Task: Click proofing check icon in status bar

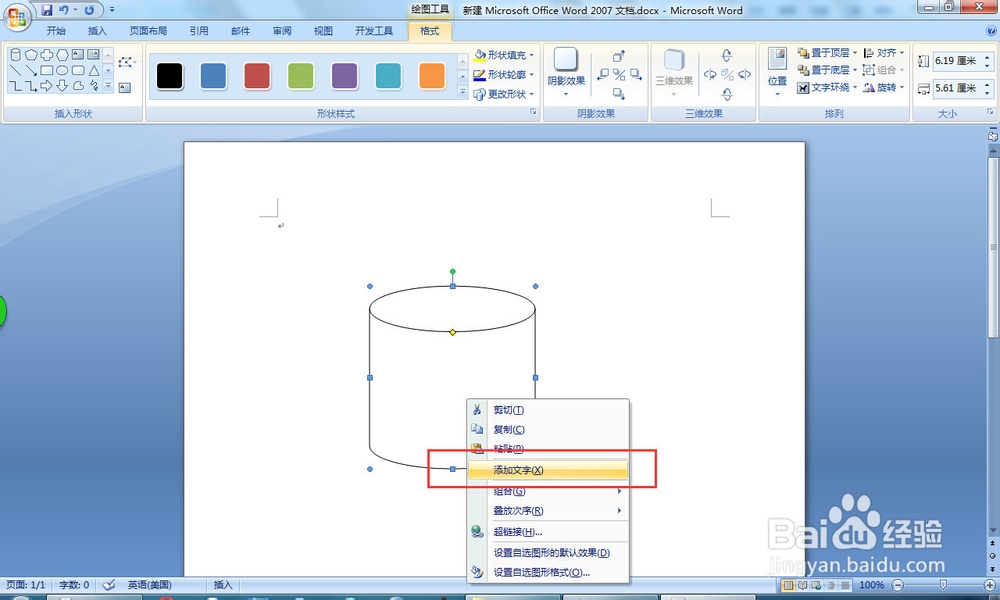Action: click(109, 585)
